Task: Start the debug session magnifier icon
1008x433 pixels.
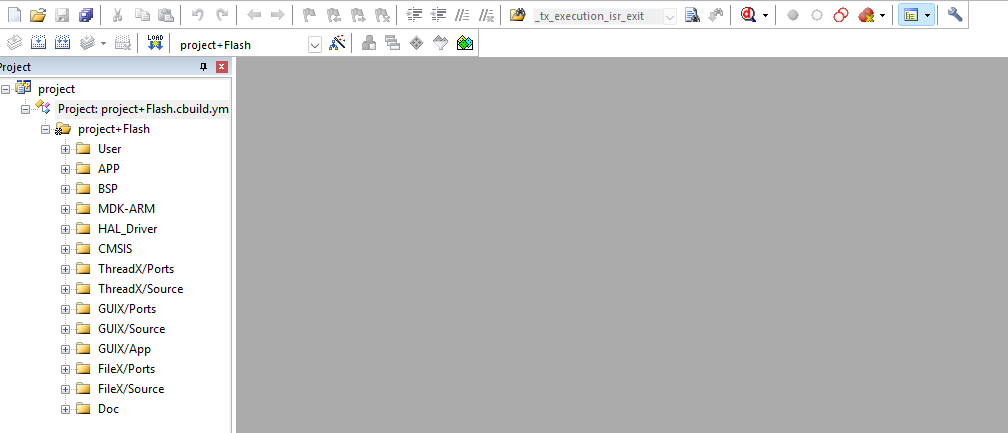Action: click(x=748, y=15)
